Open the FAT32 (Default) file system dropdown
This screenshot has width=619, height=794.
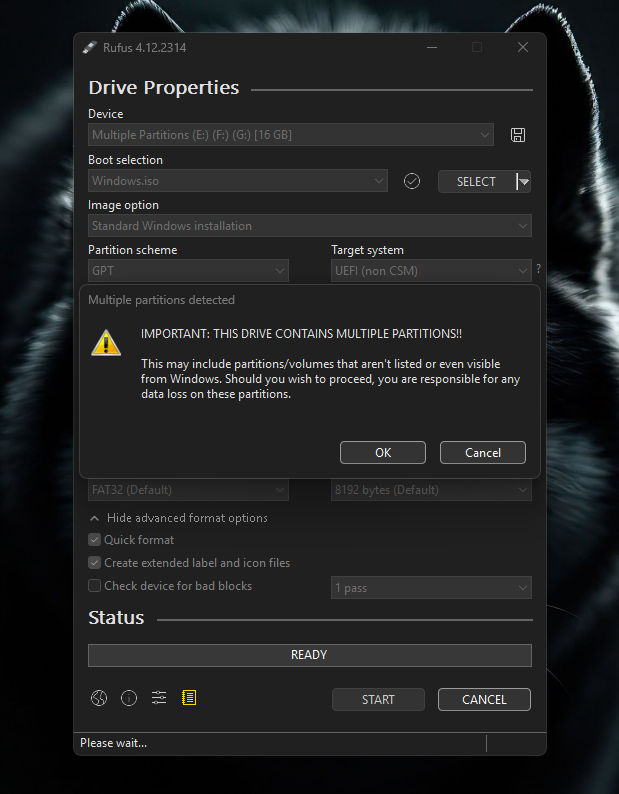point(188,490)
